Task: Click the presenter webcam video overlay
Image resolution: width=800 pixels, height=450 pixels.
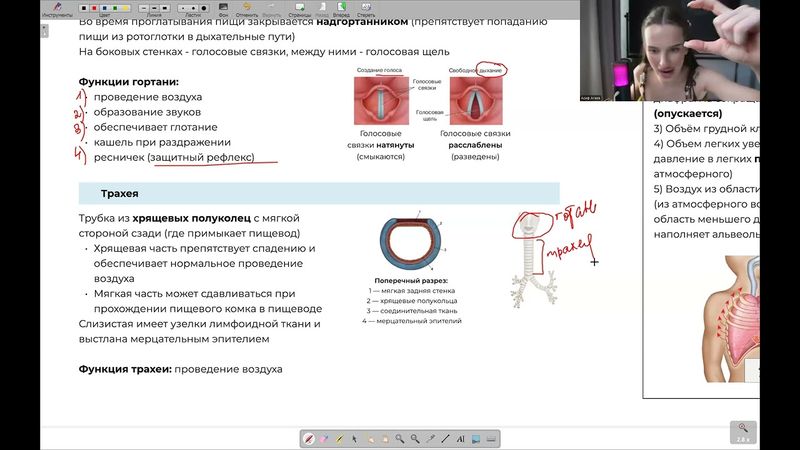Action: click(669, 50)
